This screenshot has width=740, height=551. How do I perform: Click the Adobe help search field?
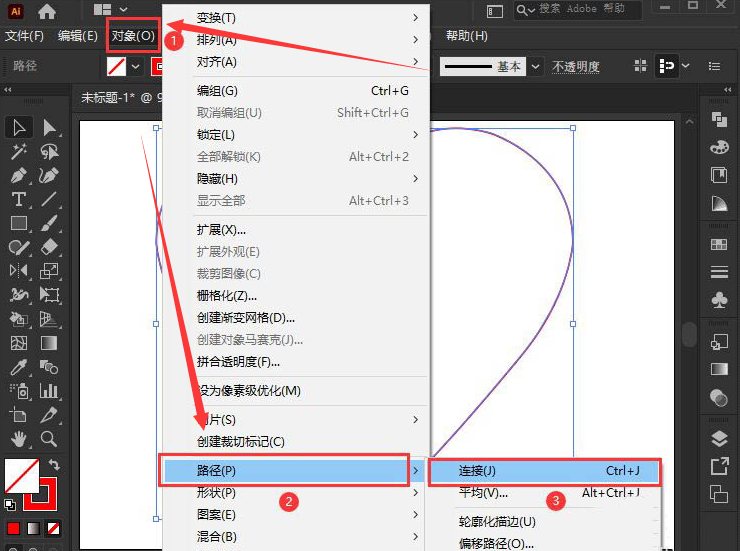click(578, 9)
